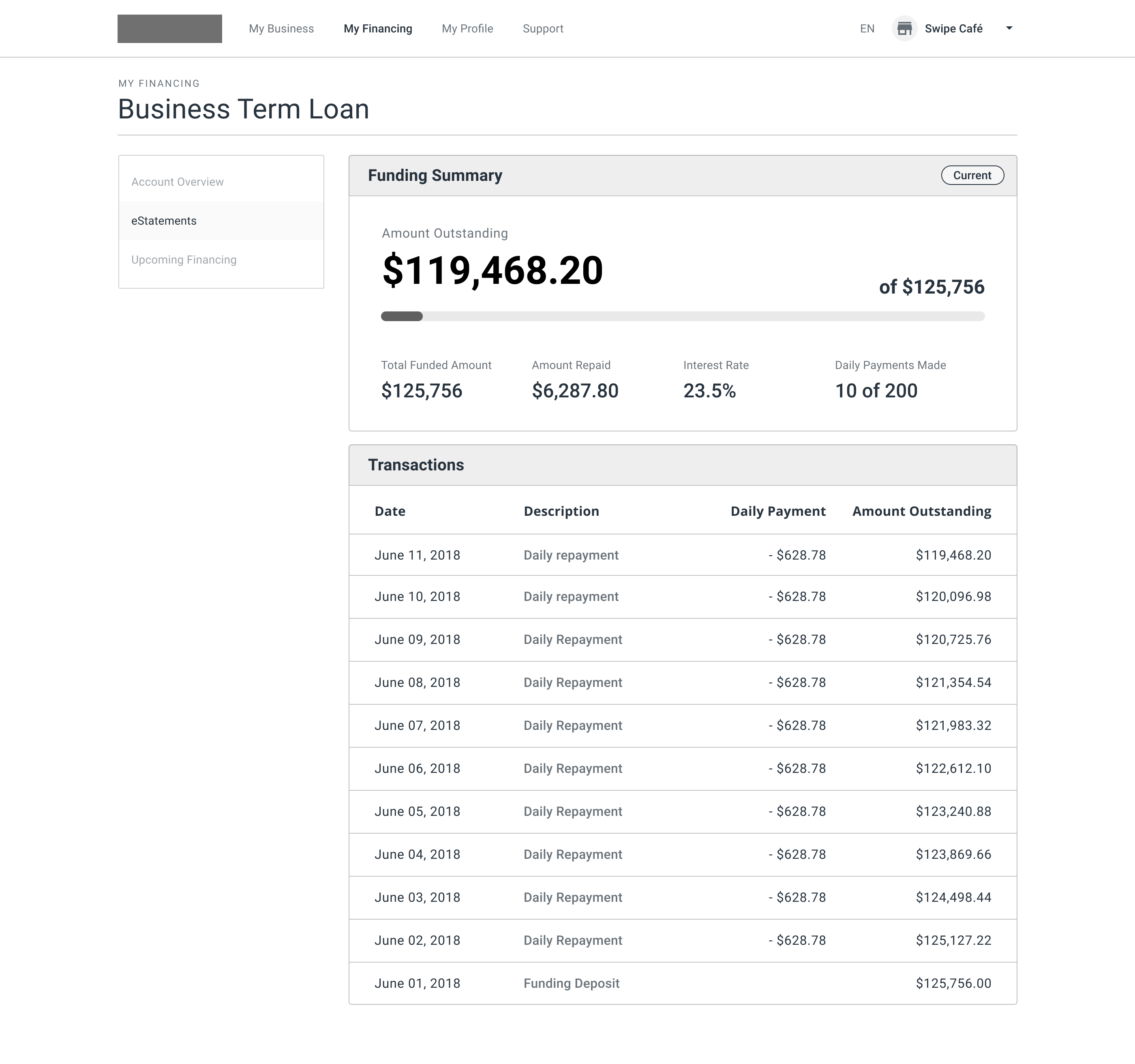Click the gray logo placeholder

click(169, 28)
